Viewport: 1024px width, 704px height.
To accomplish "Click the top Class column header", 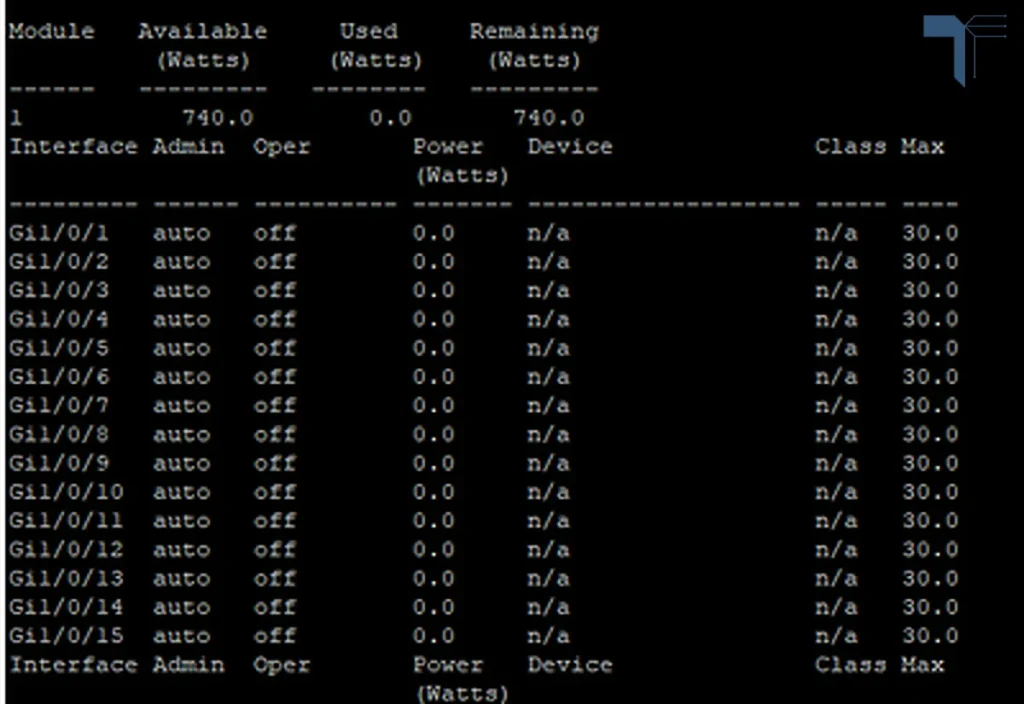I will tap(850, 146).
